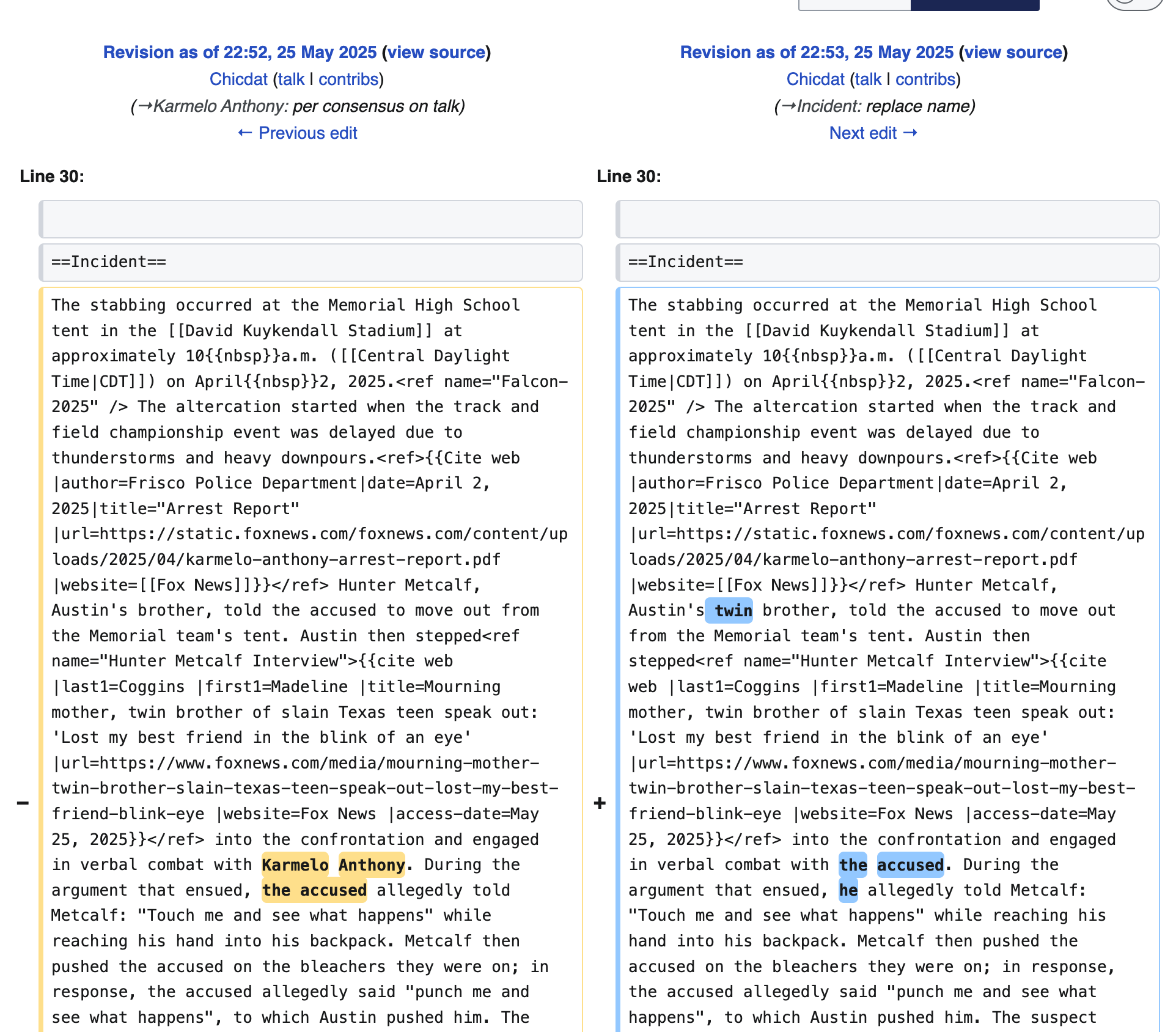
Task: Click highlighted added word "twin"
Action: (x=729, y=611)
